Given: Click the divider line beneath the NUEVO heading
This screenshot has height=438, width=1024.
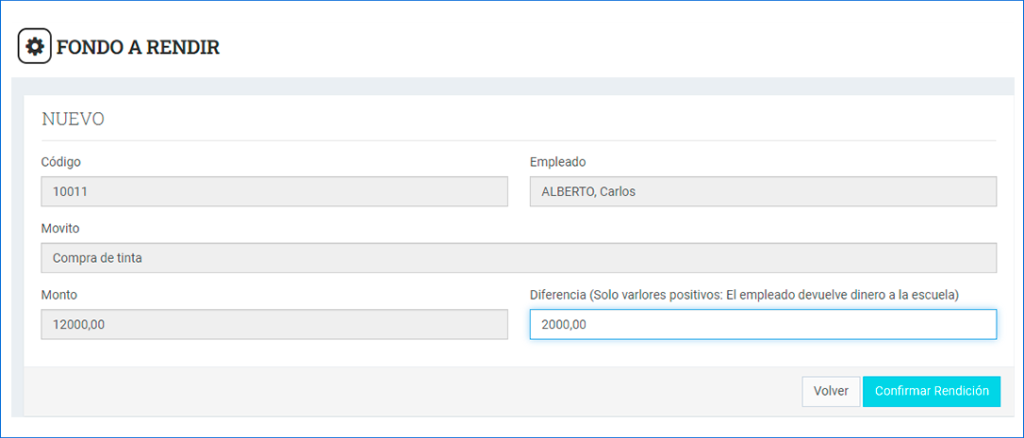Looking at the screenshot, I should tap(518, 140).
